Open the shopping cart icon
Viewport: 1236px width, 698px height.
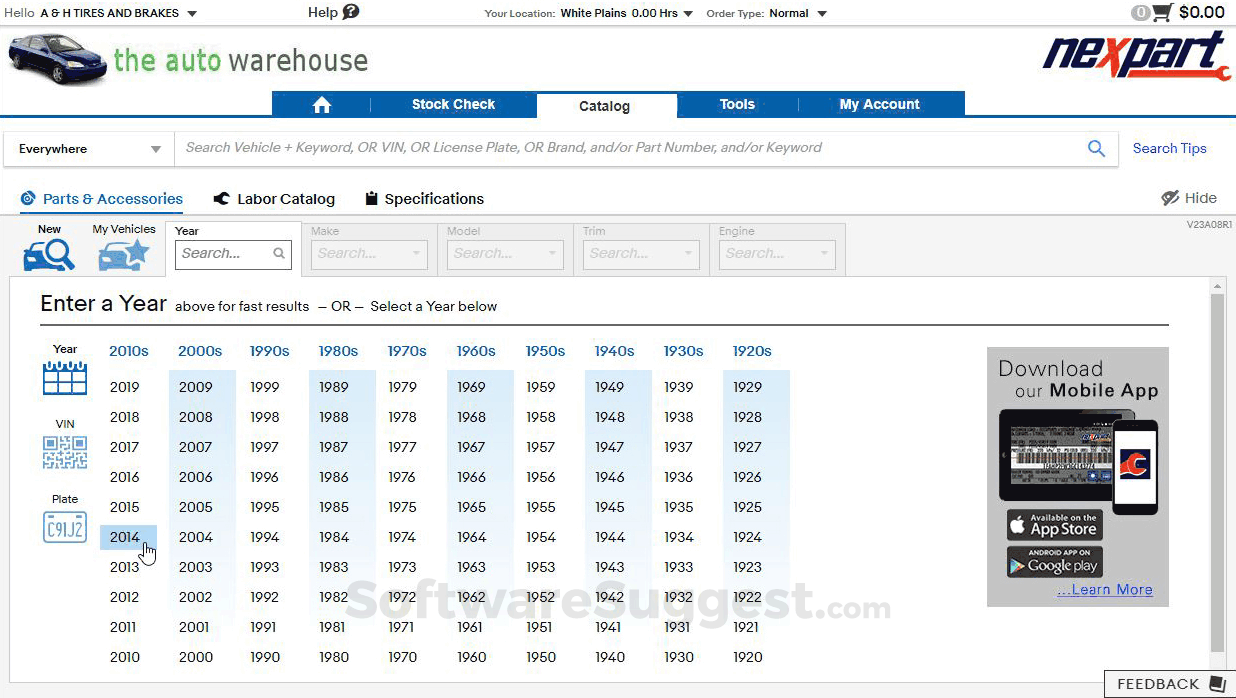pos(1161,13)
